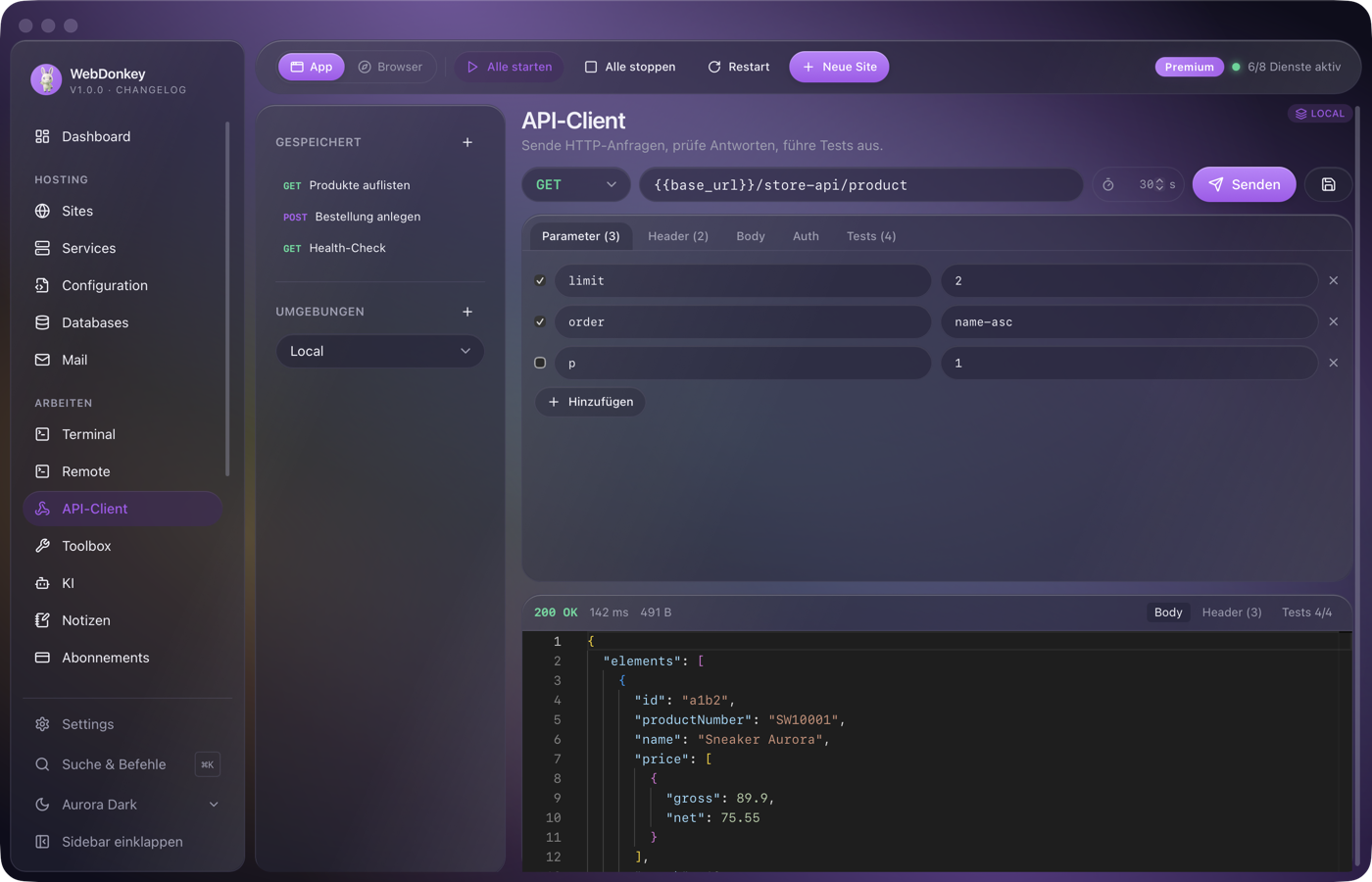
Task: Open the Mail section
Action: click(x=122, y=360)
